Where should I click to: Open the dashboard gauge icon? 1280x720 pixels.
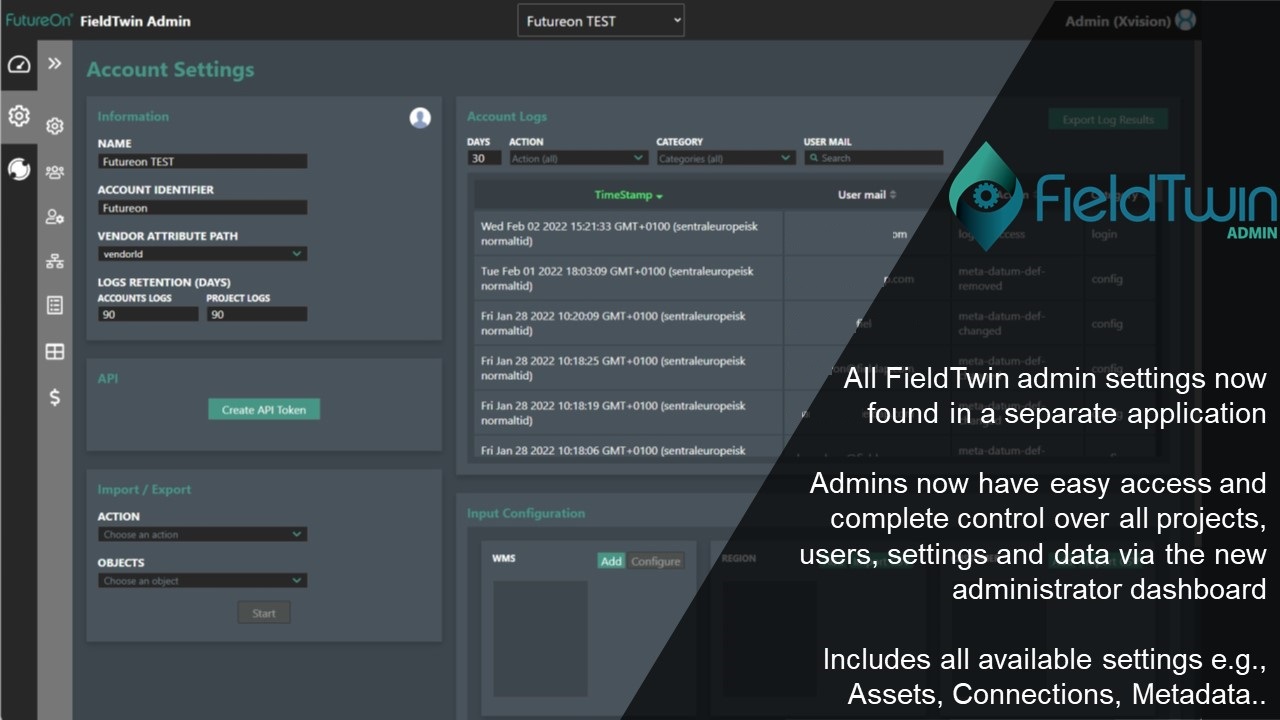(18, 64)
